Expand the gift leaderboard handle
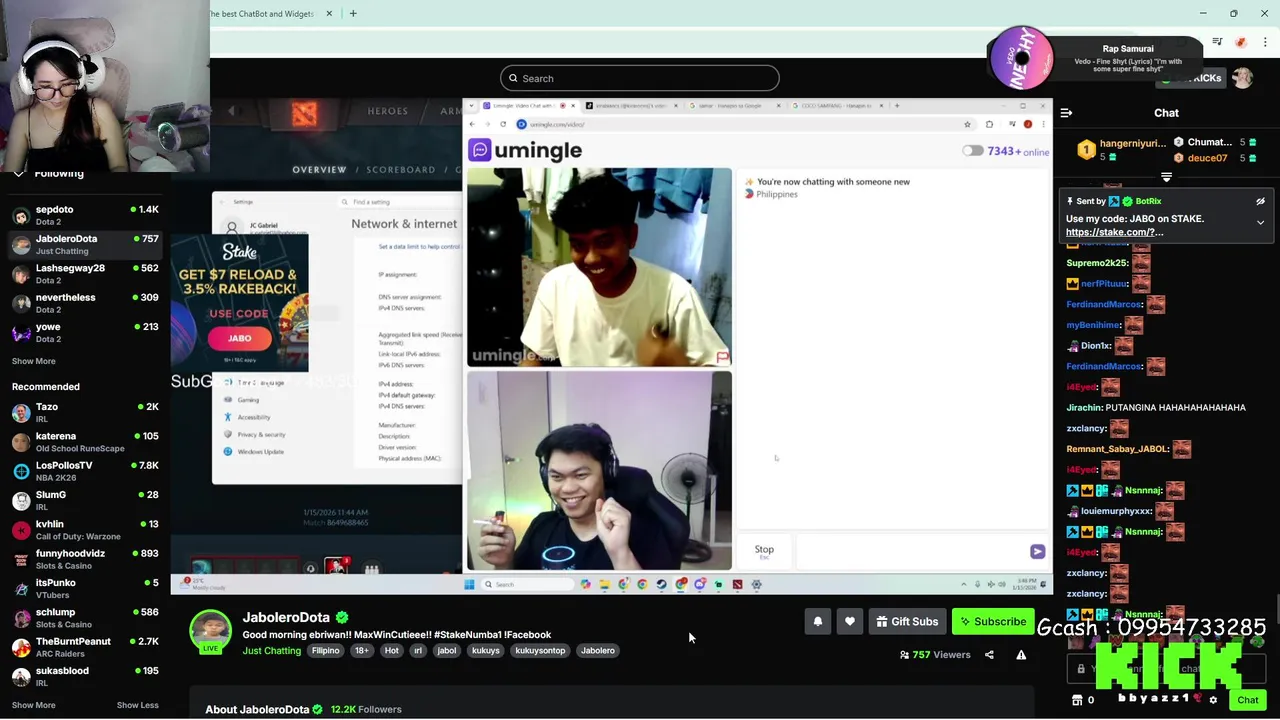 click(1166, 178)
